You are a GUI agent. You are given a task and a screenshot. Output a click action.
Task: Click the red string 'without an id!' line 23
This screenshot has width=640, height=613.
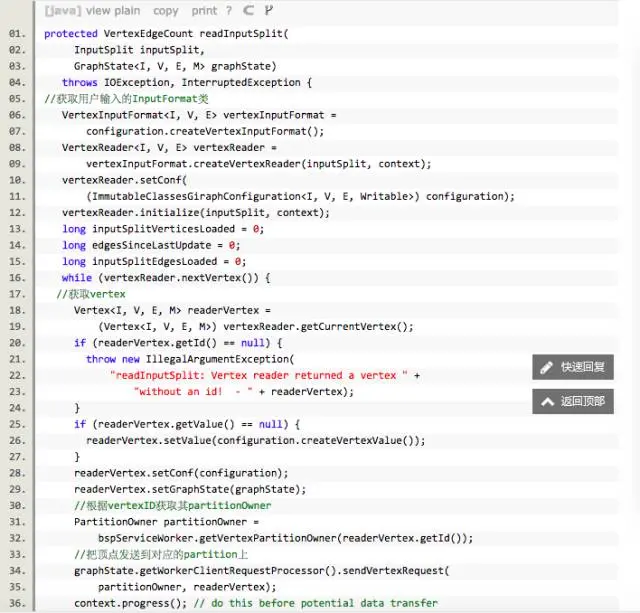coord(178,392)
